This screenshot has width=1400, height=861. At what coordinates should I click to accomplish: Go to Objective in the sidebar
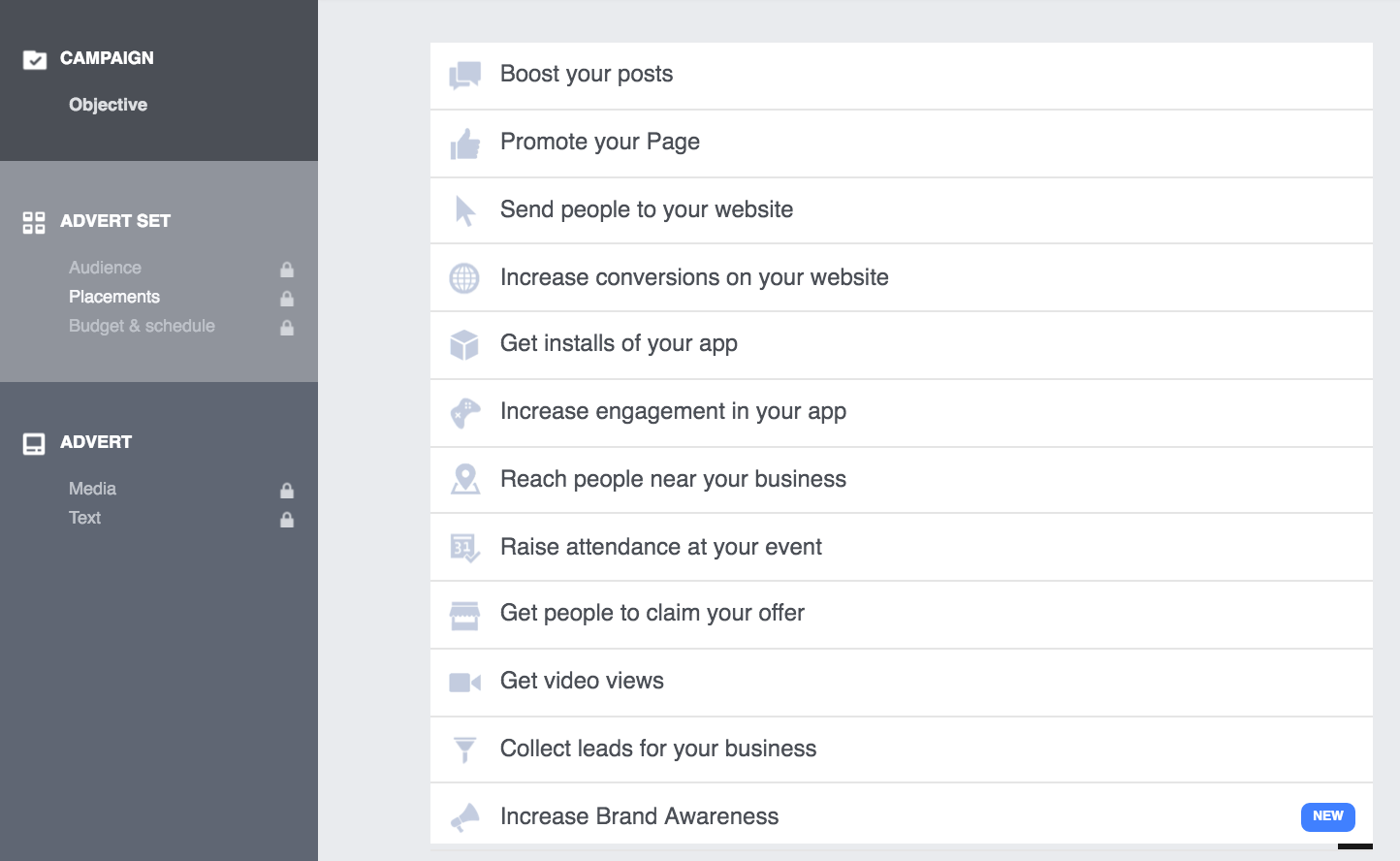pyautogui.click(x=108, y=105)
